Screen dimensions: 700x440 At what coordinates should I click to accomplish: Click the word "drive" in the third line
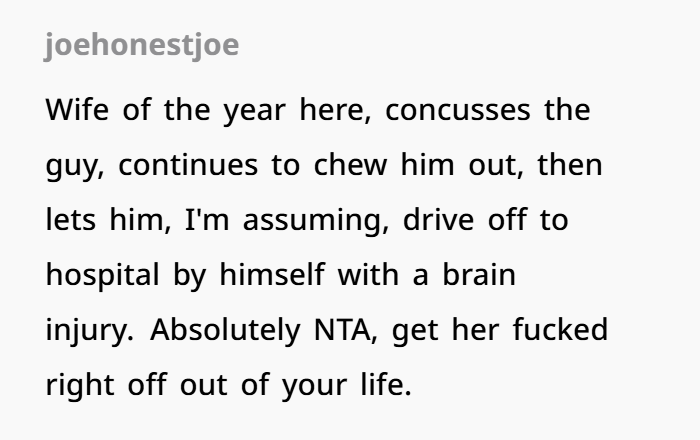click(x=438, y=220)
